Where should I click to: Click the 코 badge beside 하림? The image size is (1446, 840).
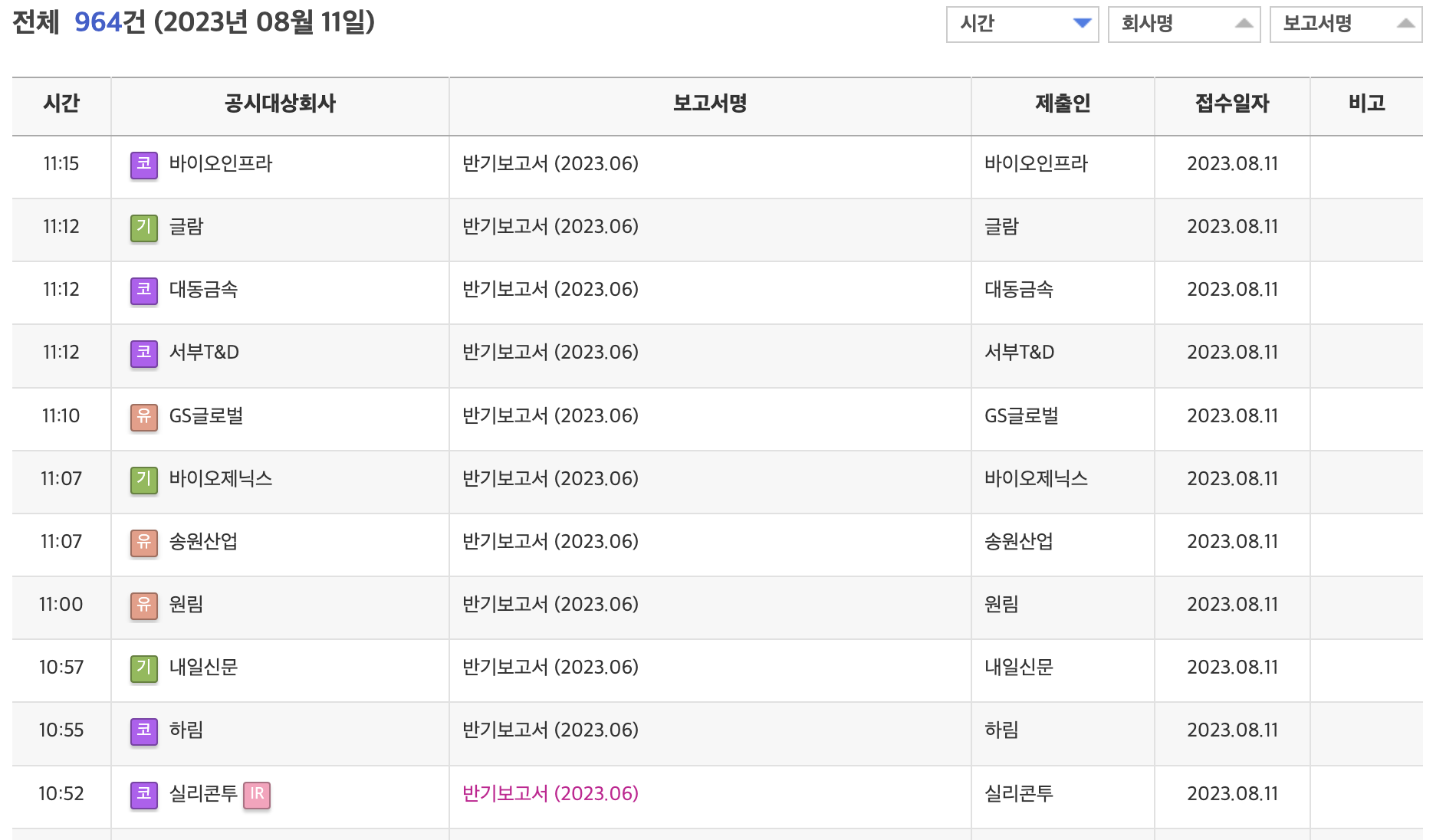[x=144, y=731]
